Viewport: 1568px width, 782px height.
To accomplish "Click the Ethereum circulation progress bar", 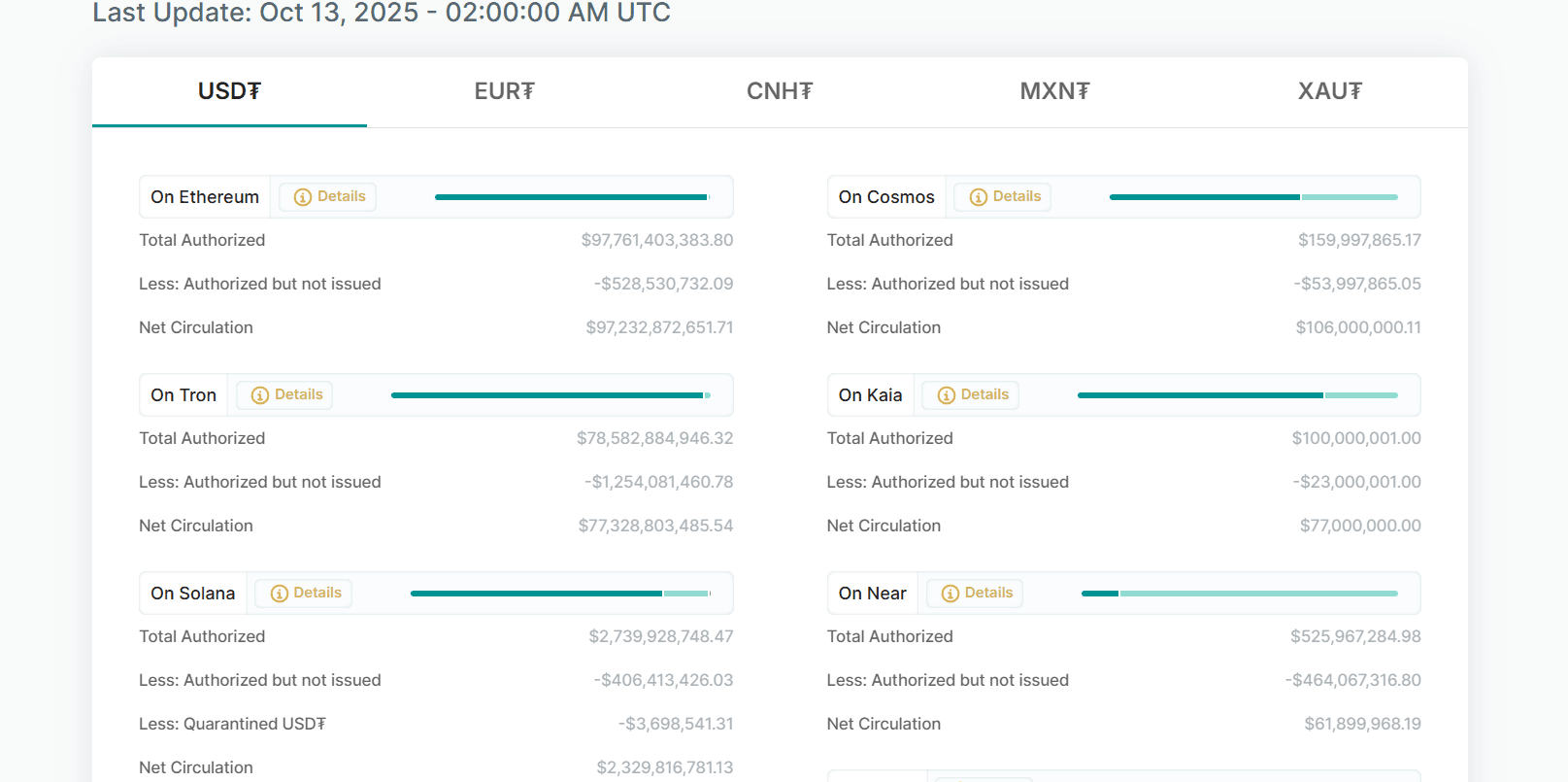I will 572,197.
